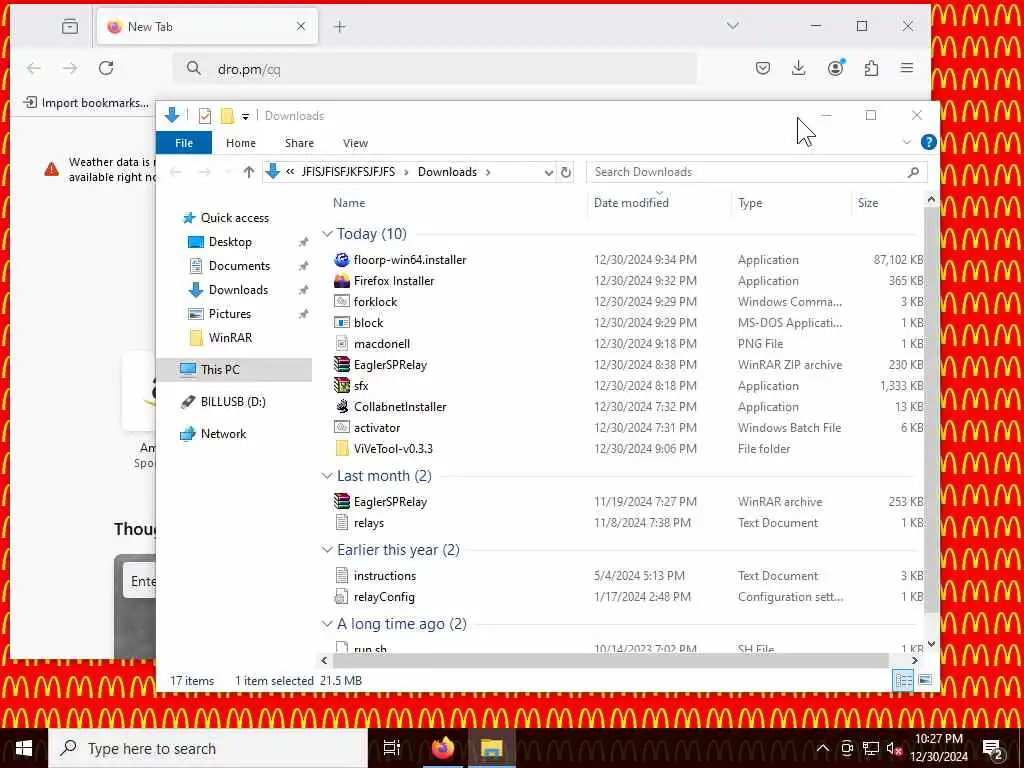
Task: Select the Firefox Installer file icon
Action: [x=342, y=281]
